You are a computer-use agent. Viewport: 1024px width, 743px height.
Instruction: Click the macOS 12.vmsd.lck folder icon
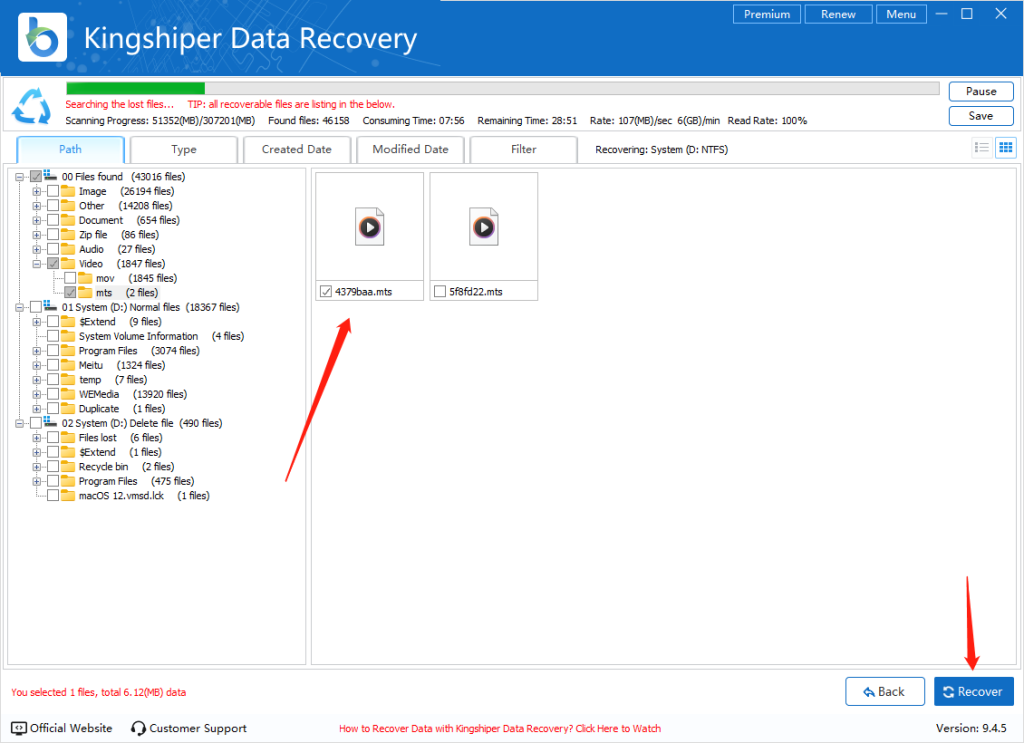tap(68, 496)
